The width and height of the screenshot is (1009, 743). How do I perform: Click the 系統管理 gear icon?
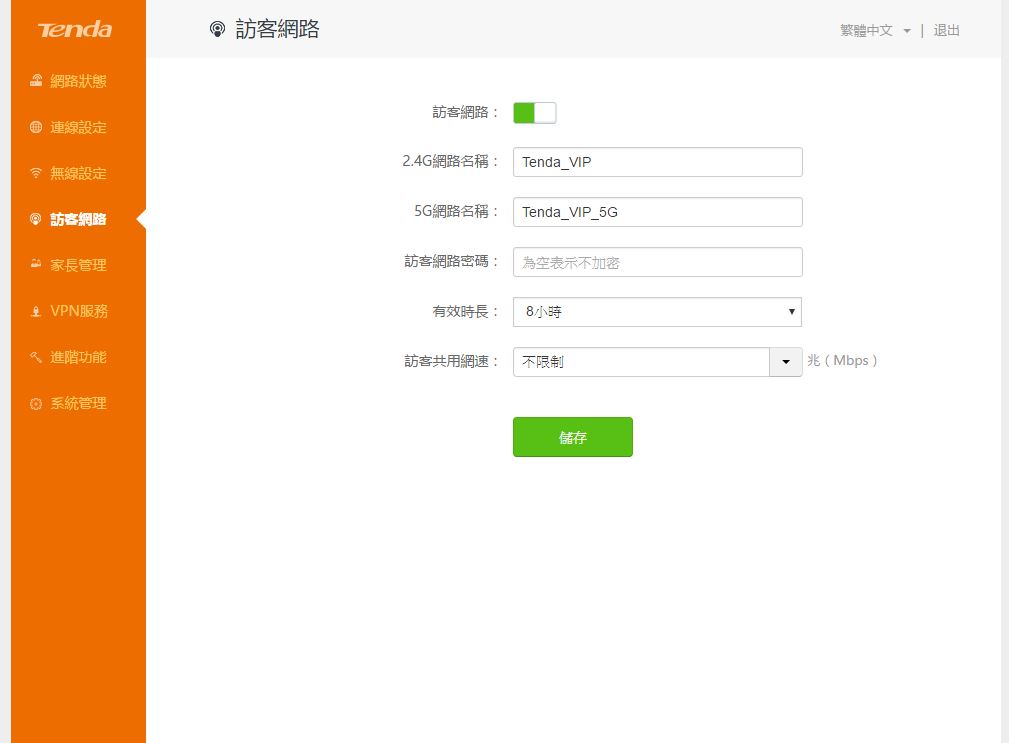coord(36,403)
